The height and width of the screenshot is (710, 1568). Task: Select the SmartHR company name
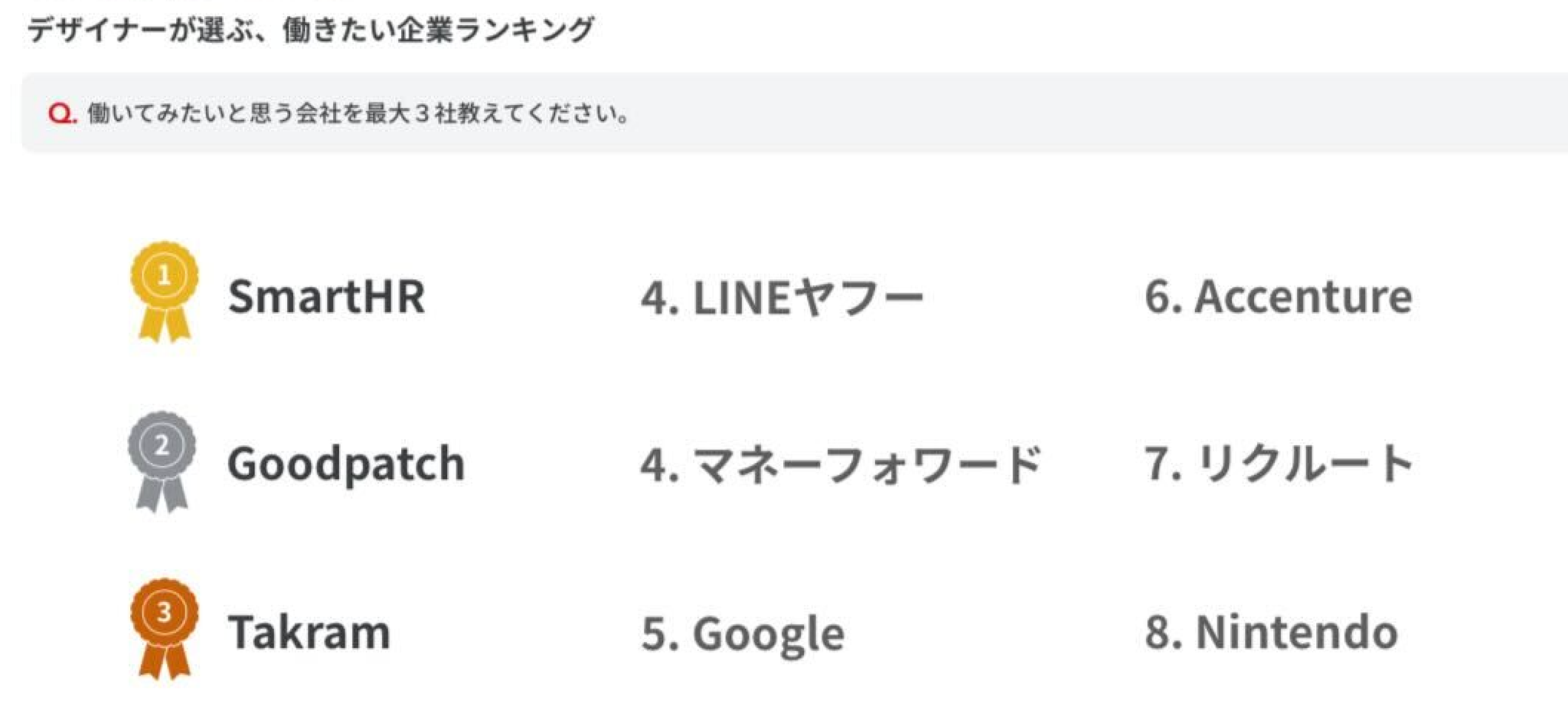pyautogui.click(x=326, y=297)
